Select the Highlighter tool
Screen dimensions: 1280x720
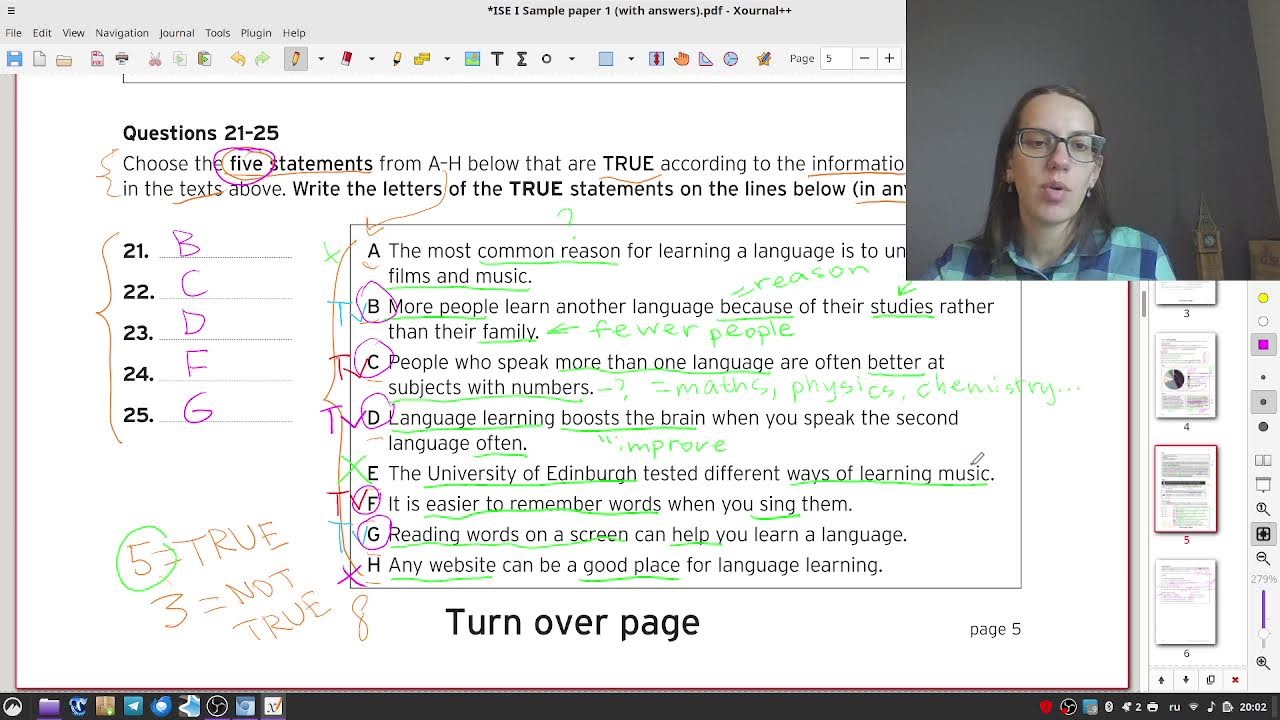click(397, 59)
